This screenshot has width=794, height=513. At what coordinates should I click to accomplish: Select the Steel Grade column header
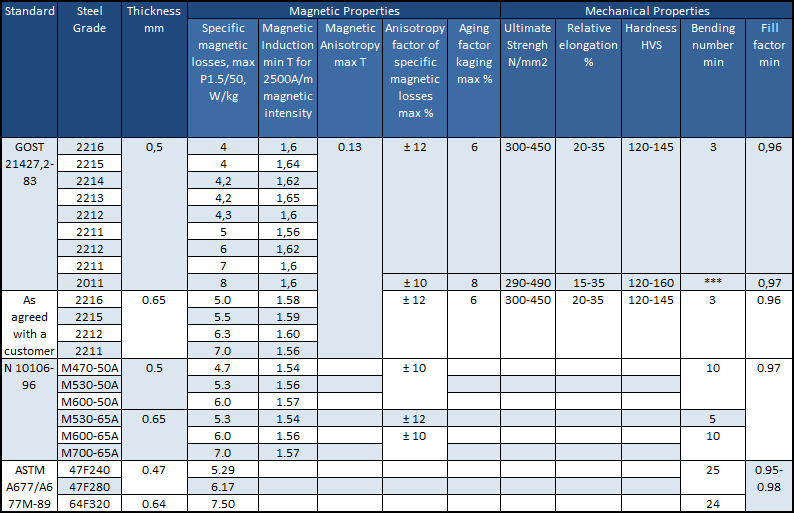[x=89, y=20]
